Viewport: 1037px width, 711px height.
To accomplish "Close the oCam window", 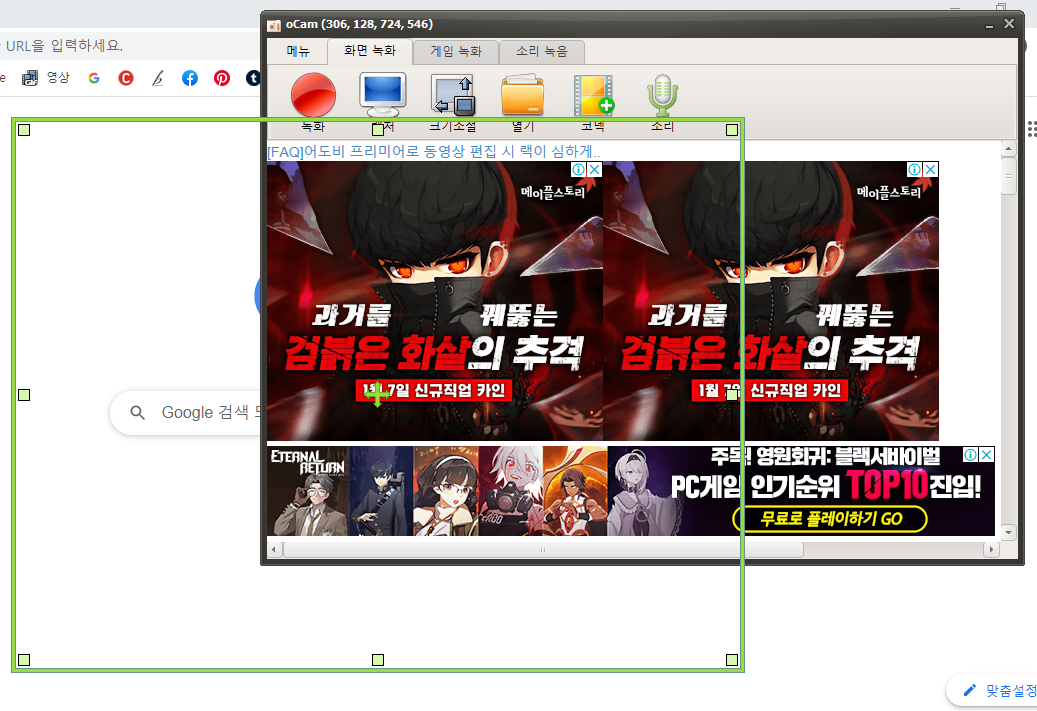I will [x=1009, y=24].
